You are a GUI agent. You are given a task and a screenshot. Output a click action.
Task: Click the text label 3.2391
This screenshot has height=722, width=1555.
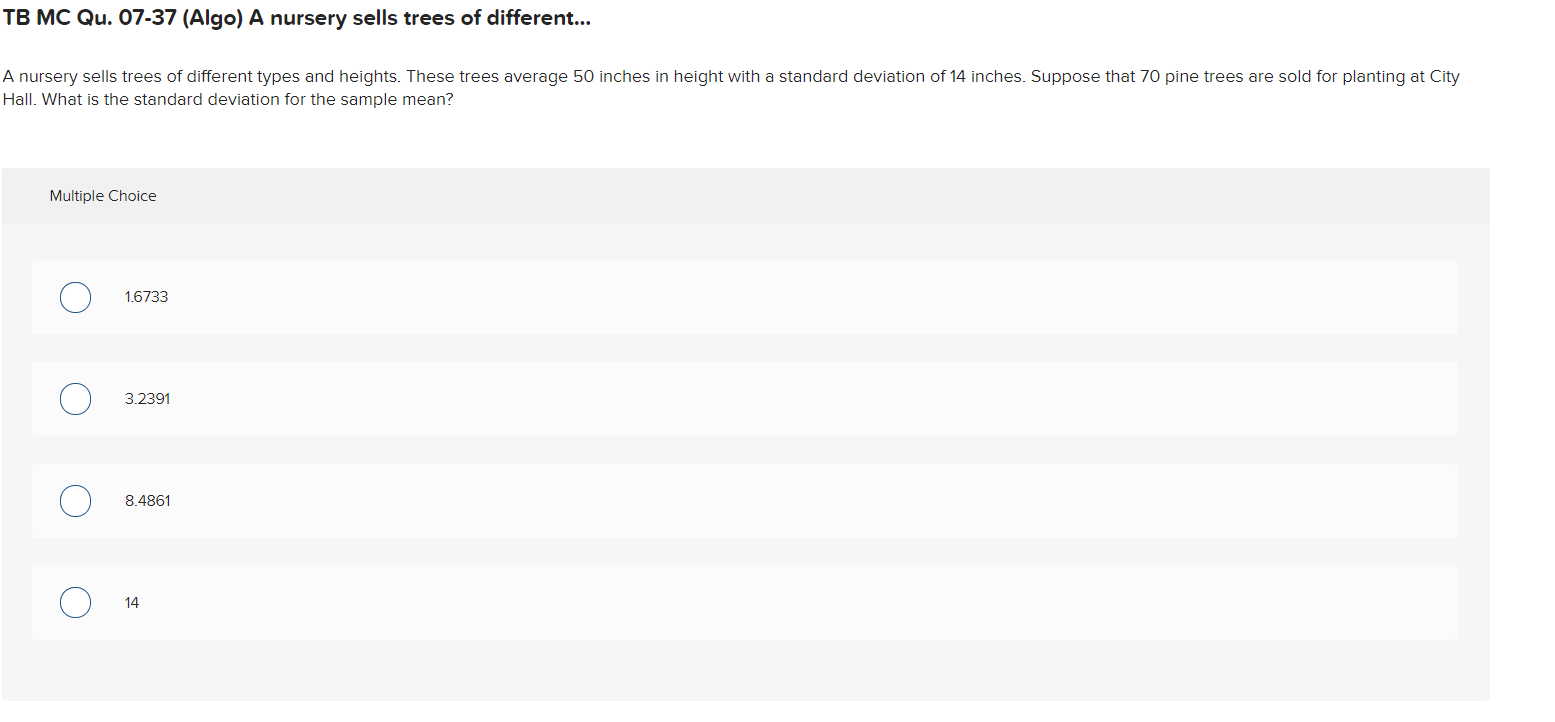[x=147, y=398]
